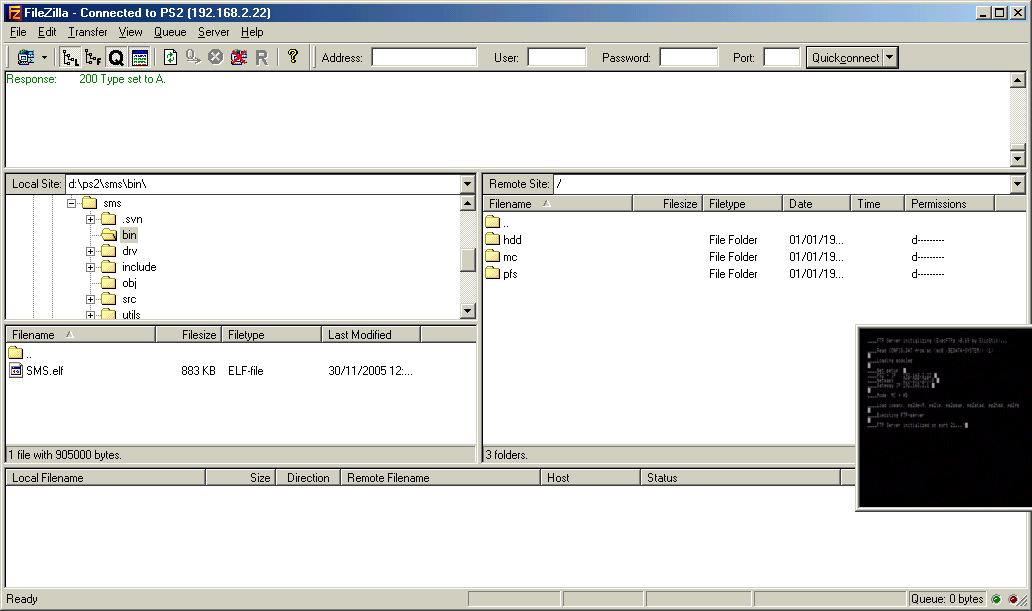
Task: Sort remote files by Date column
Action: [x=815, y=204]
